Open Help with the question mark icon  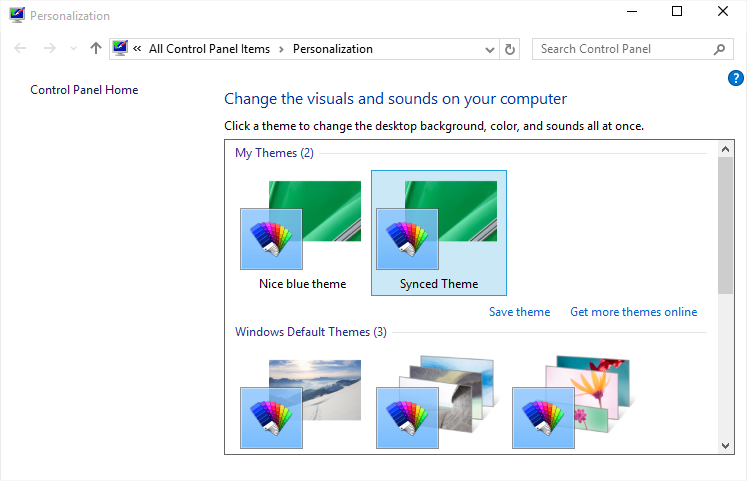736,78
